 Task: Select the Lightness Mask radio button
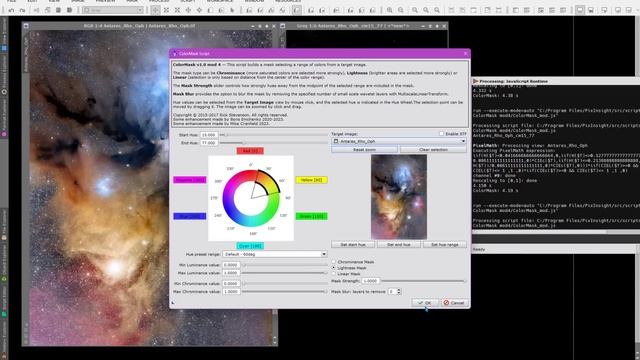[x=333, y=268]
